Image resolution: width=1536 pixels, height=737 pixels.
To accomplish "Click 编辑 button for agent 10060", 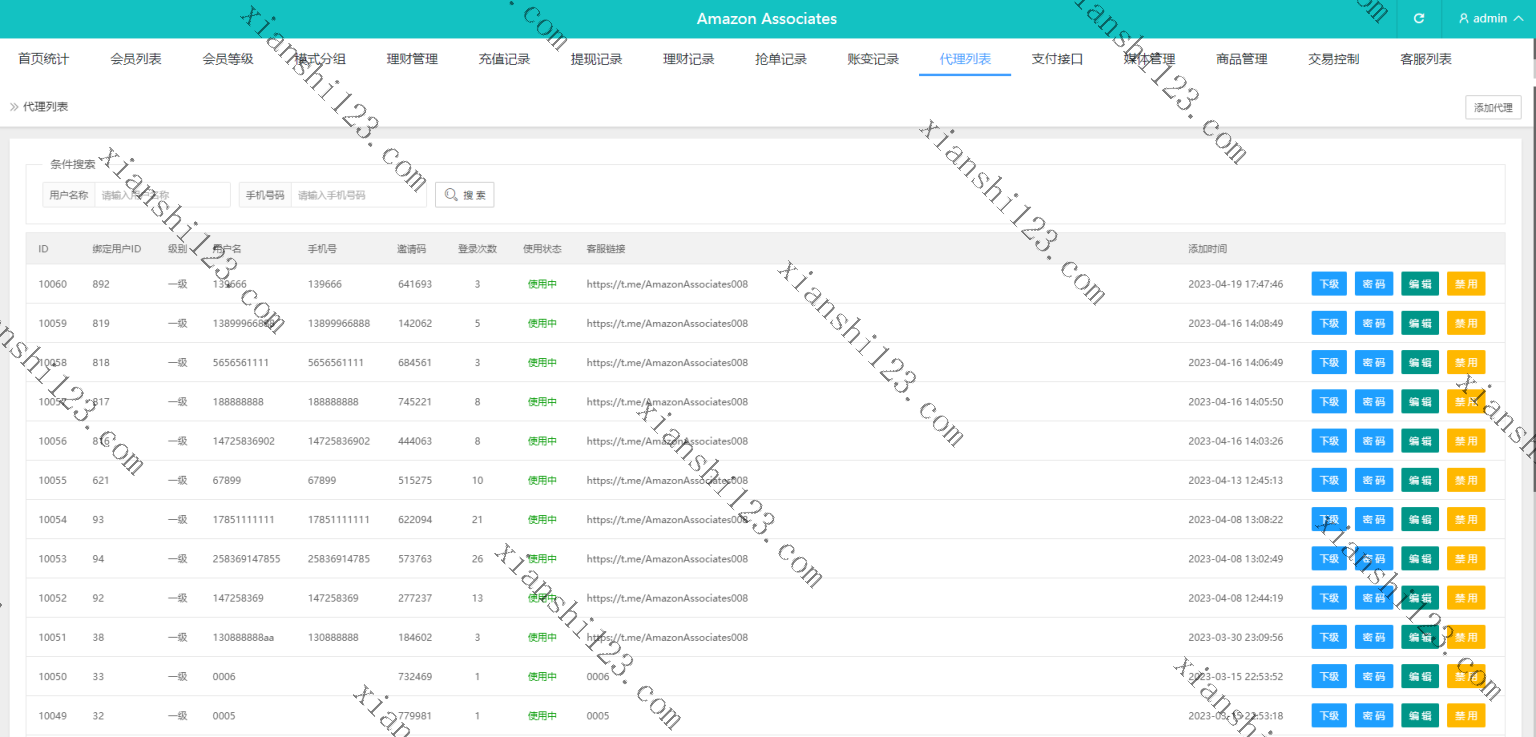I will (1420, 284).
